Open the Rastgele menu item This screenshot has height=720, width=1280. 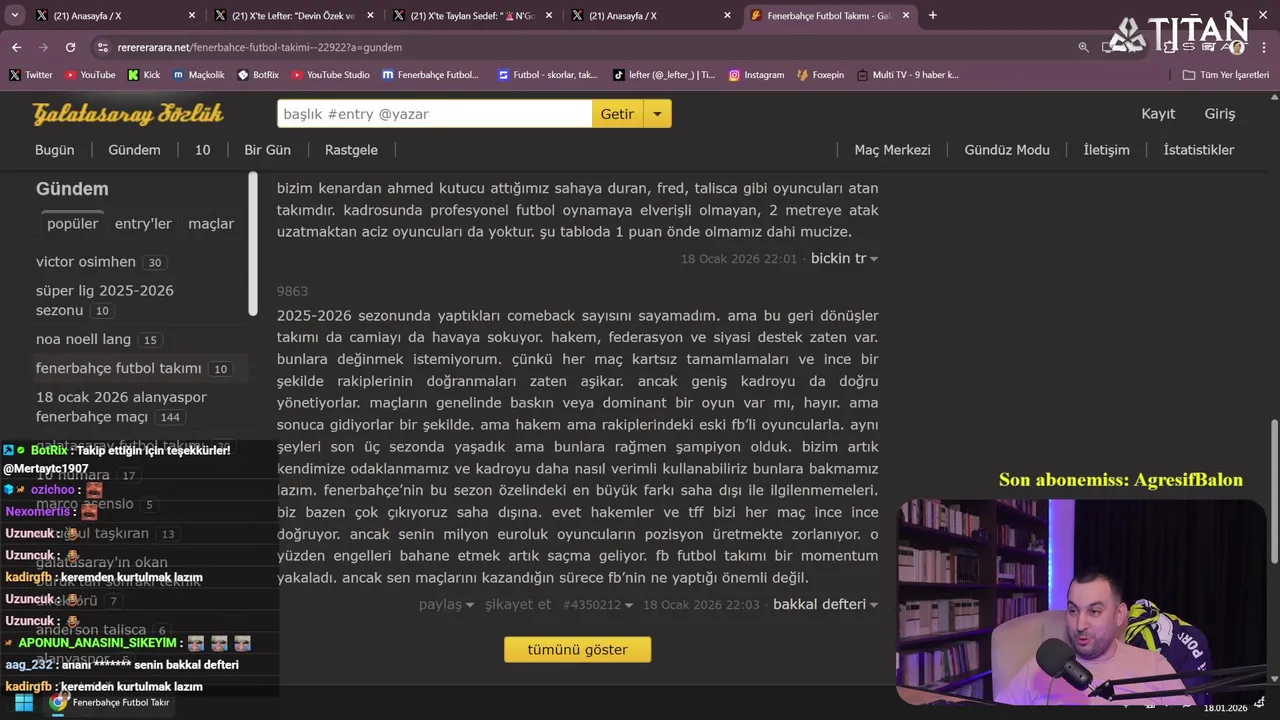pos(351,150)
